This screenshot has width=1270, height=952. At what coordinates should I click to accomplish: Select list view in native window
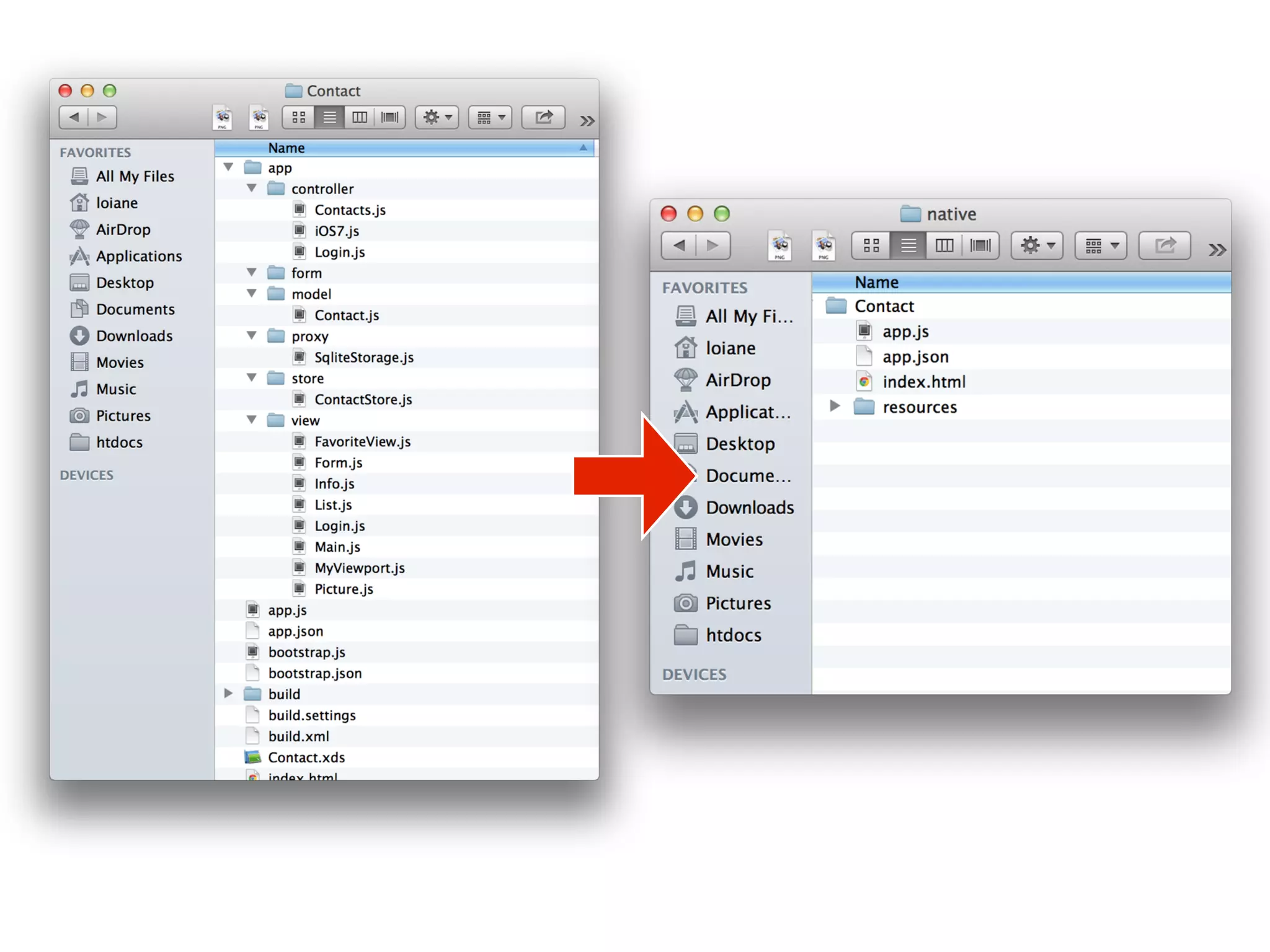(908, 245)
